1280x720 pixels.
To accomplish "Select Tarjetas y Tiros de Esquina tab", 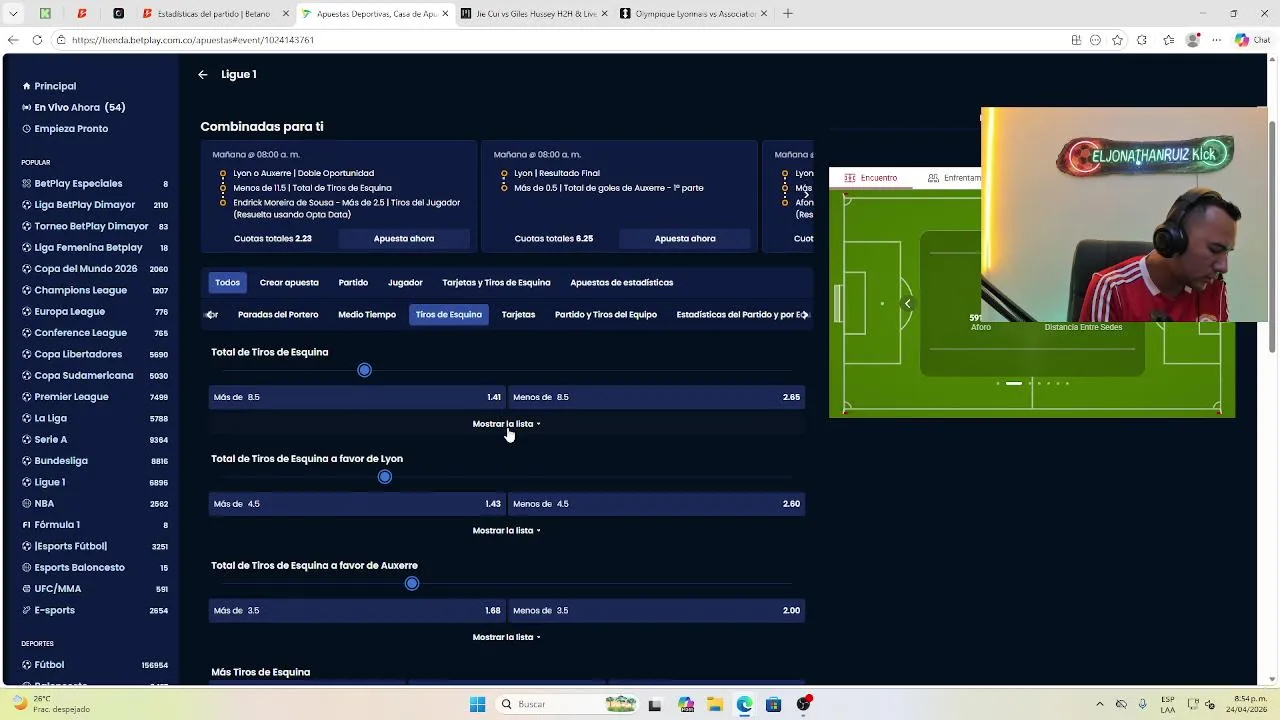I will tap(496, 282).
